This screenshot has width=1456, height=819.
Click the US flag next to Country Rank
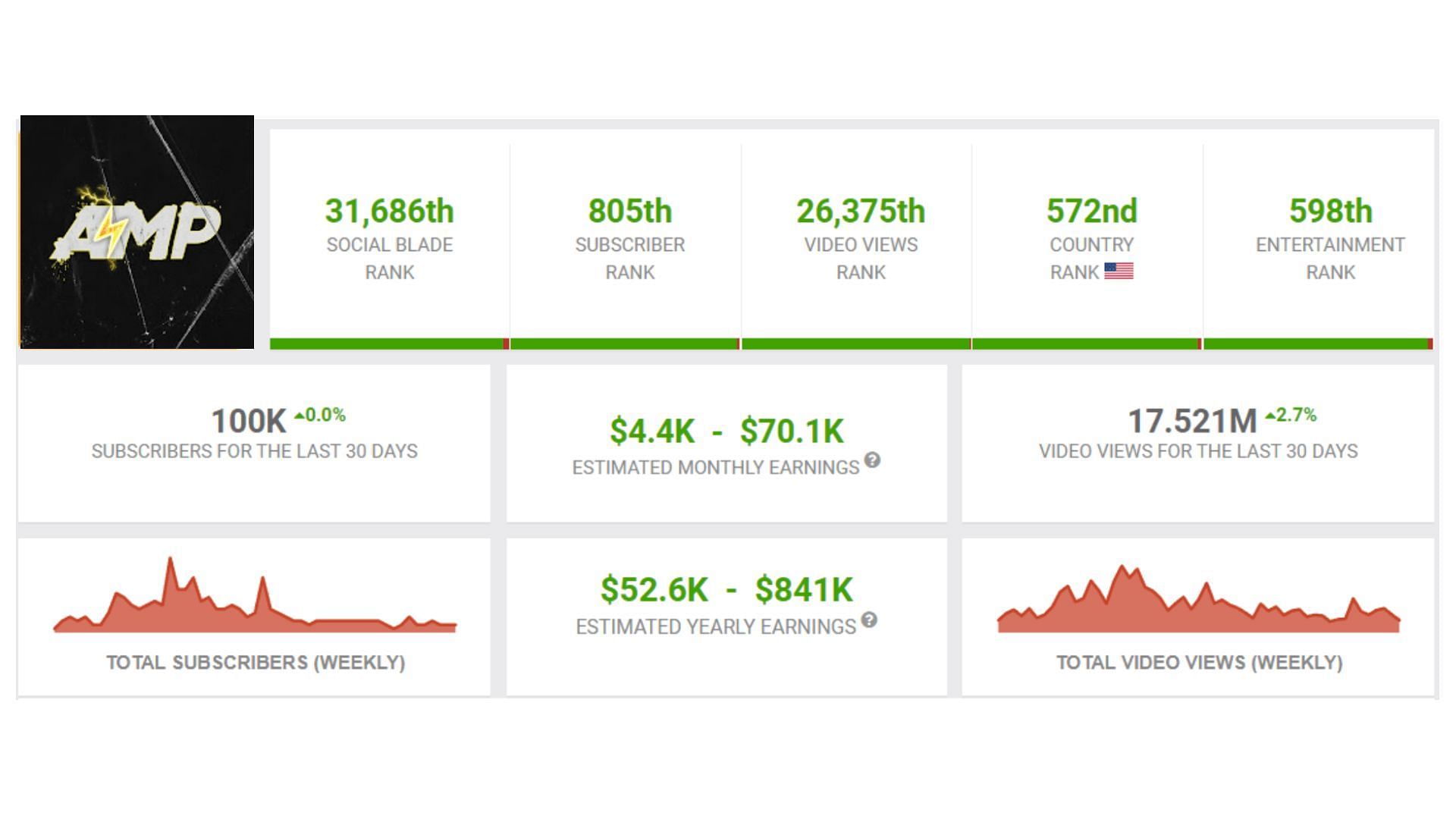click(1119, 271)
